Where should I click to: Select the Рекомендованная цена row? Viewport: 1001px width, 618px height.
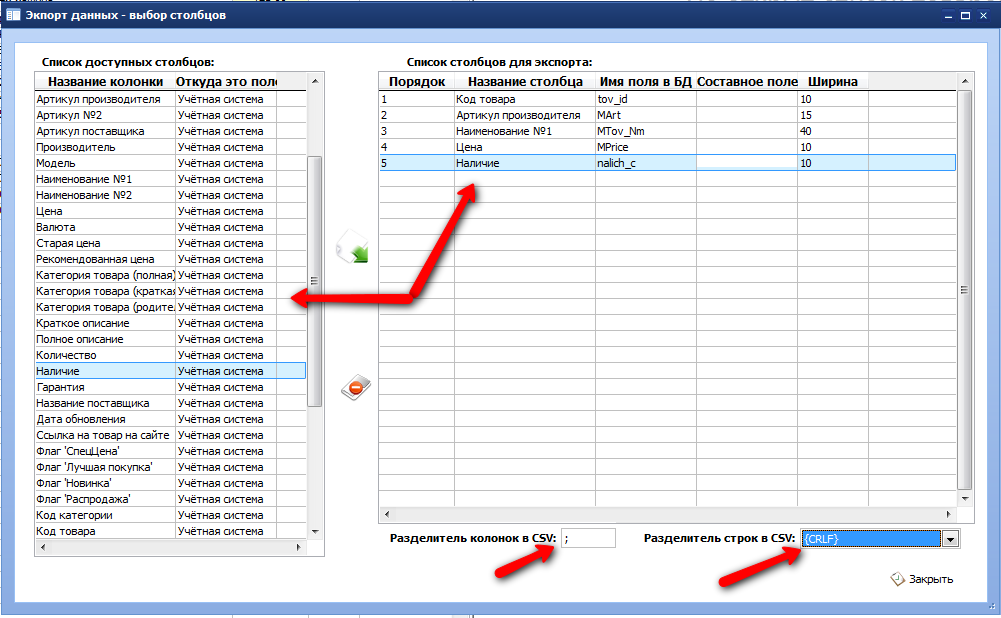[x=170, y=259]
